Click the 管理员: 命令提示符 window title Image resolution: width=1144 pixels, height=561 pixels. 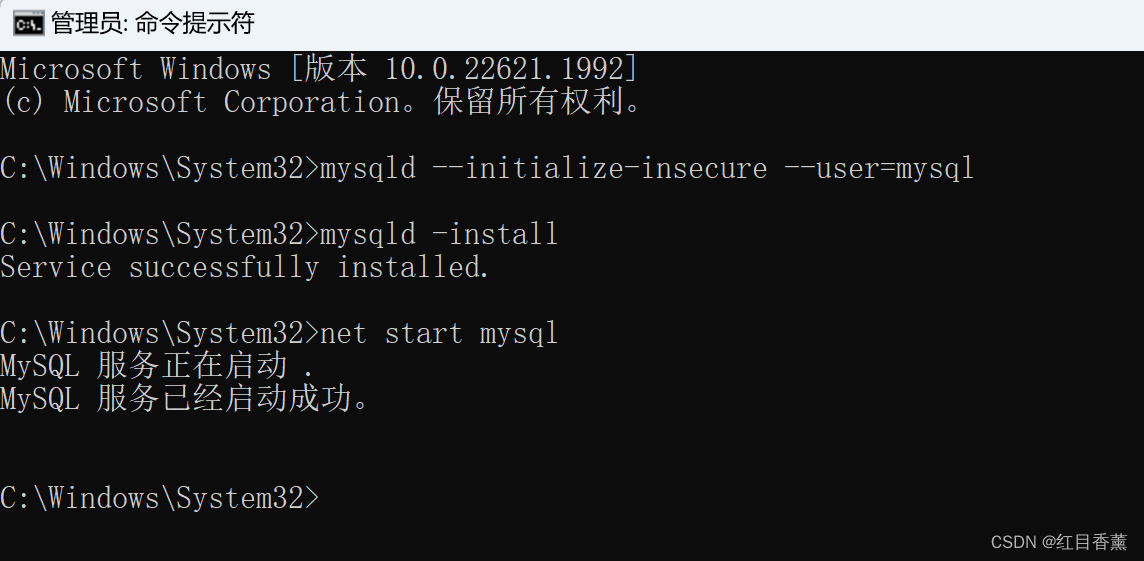point(152,23)
